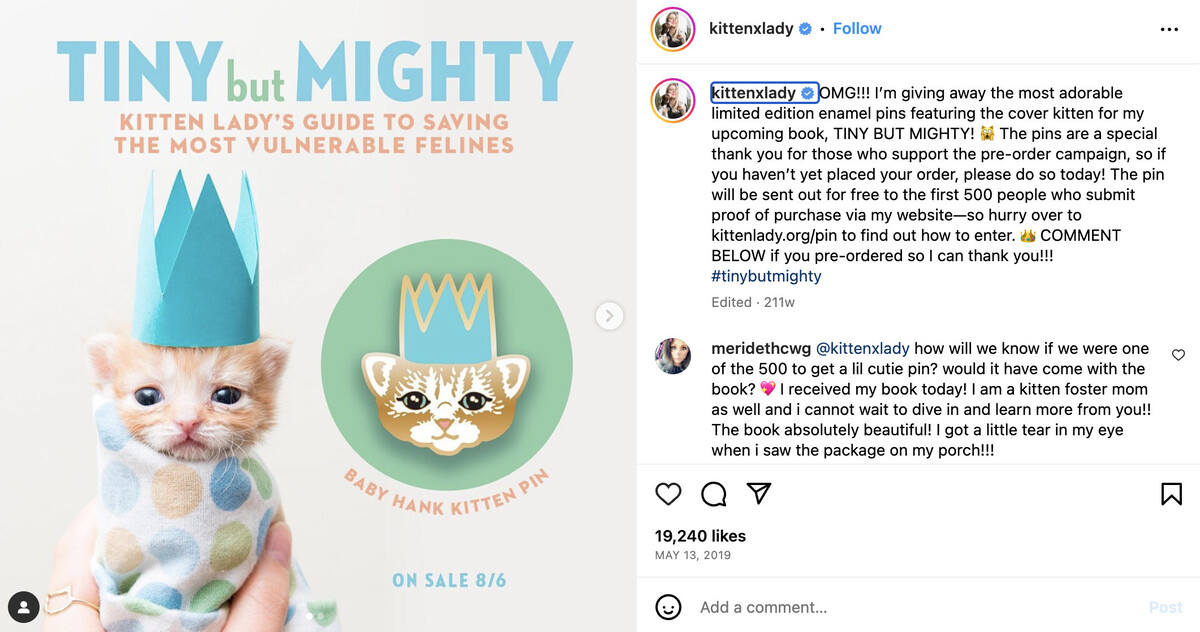
Task: Like meridethcwg's comment
Action: [x=1178, y=355]
